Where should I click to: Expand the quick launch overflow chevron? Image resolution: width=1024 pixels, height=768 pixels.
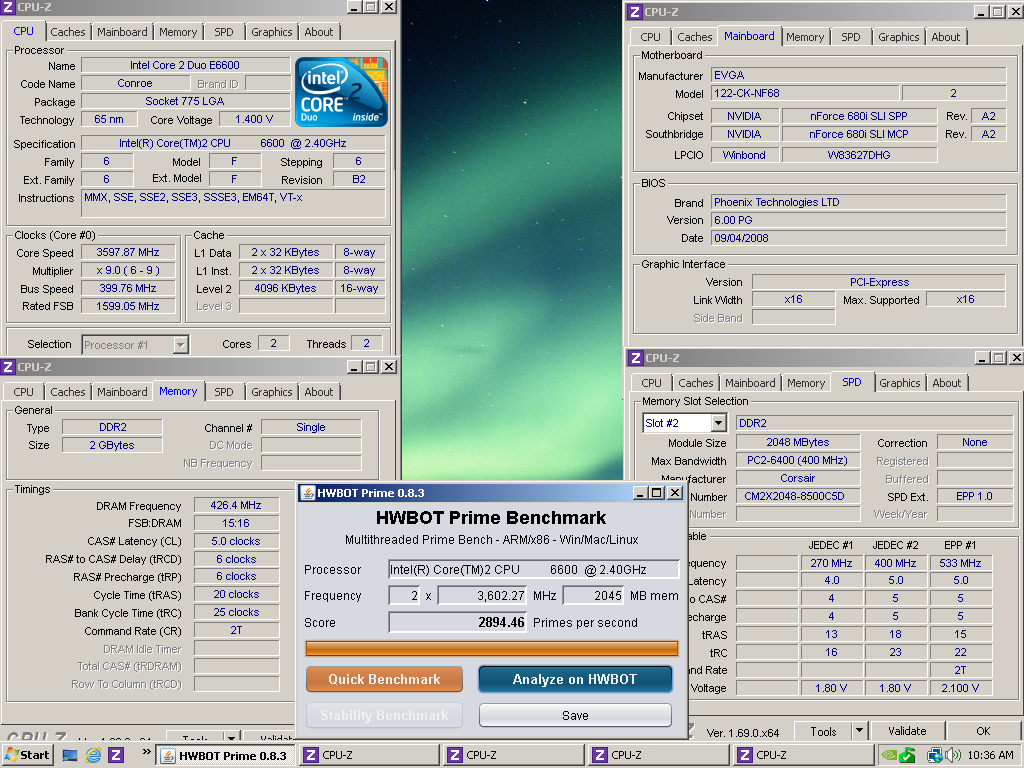pos(146,752)
